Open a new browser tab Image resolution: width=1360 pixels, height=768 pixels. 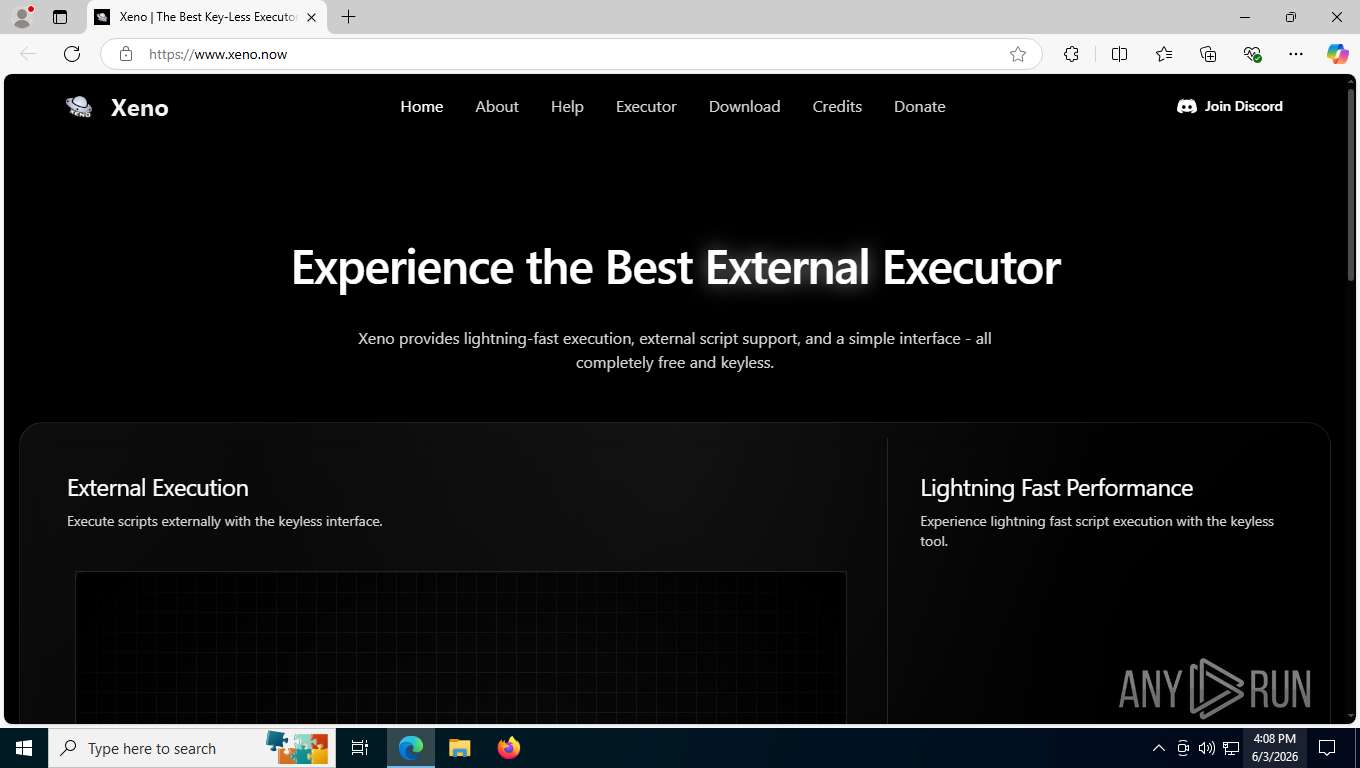(348, 17)
